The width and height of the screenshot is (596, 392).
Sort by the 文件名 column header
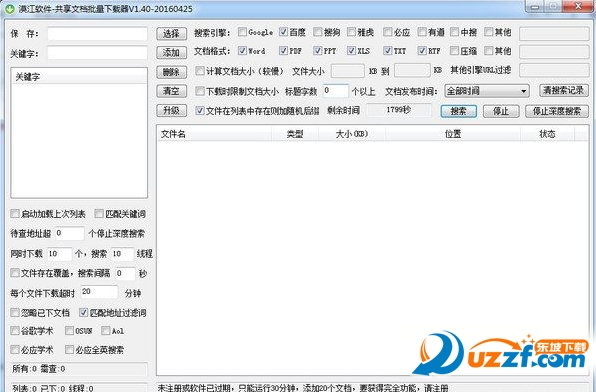coord(214,134)
